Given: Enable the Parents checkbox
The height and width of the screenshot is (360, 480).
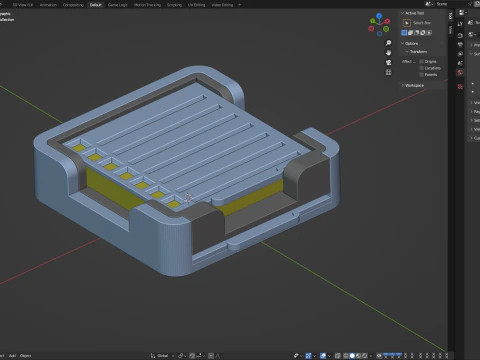Looking at the screenshot, I should [421, 75].
